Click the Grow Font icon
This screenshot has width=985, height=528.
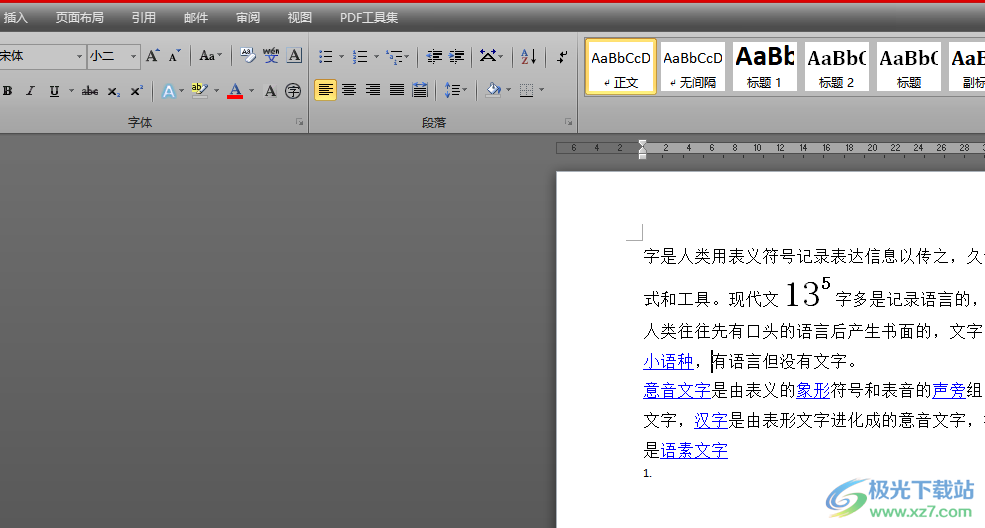coord(153,56)
